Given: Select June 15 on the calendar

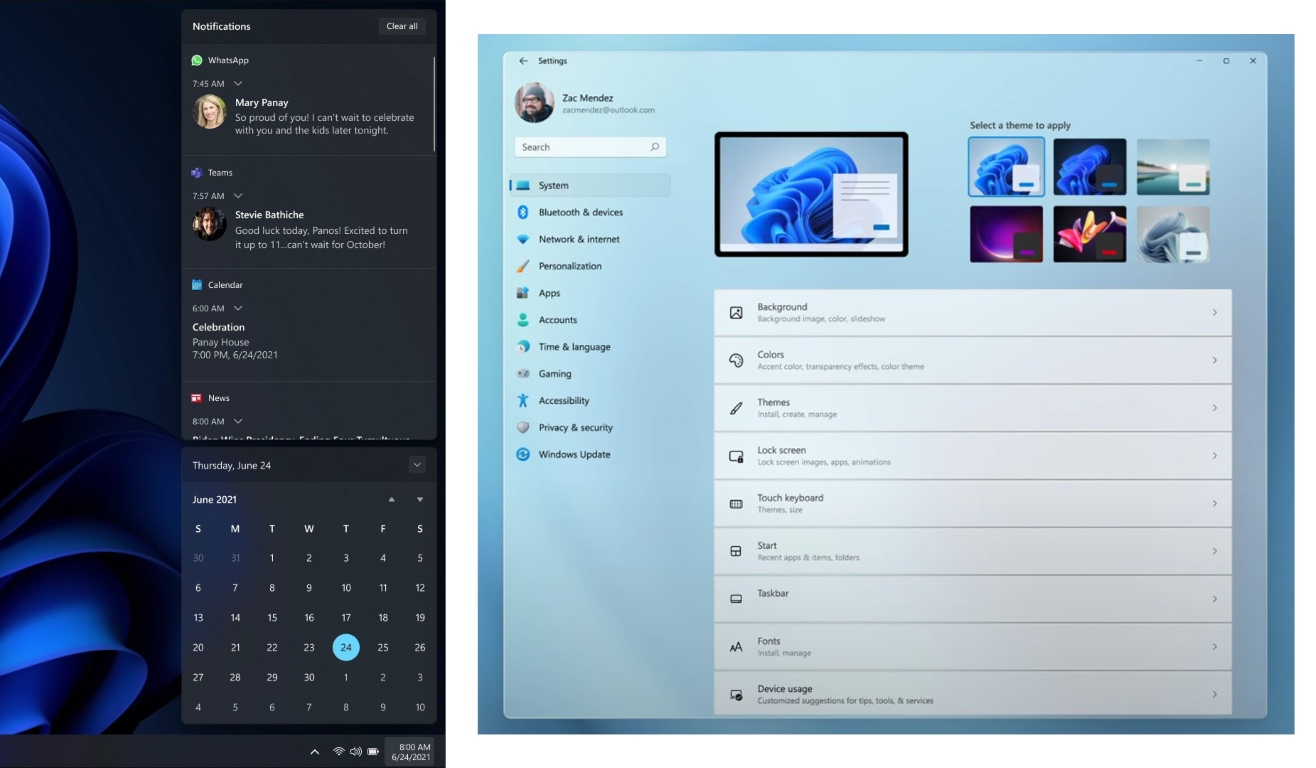Looking at the screenshot, I should click(272, 618).
